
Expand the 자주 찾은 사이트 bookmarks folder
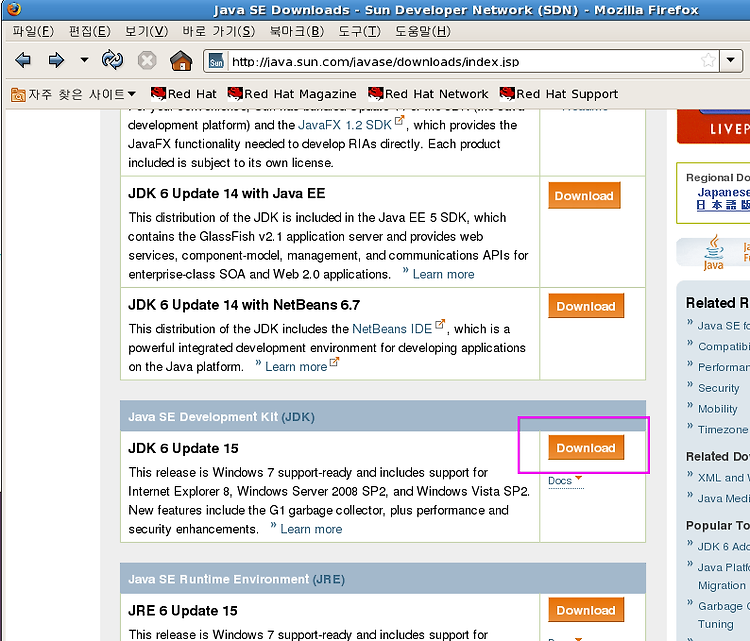point(73,94)
